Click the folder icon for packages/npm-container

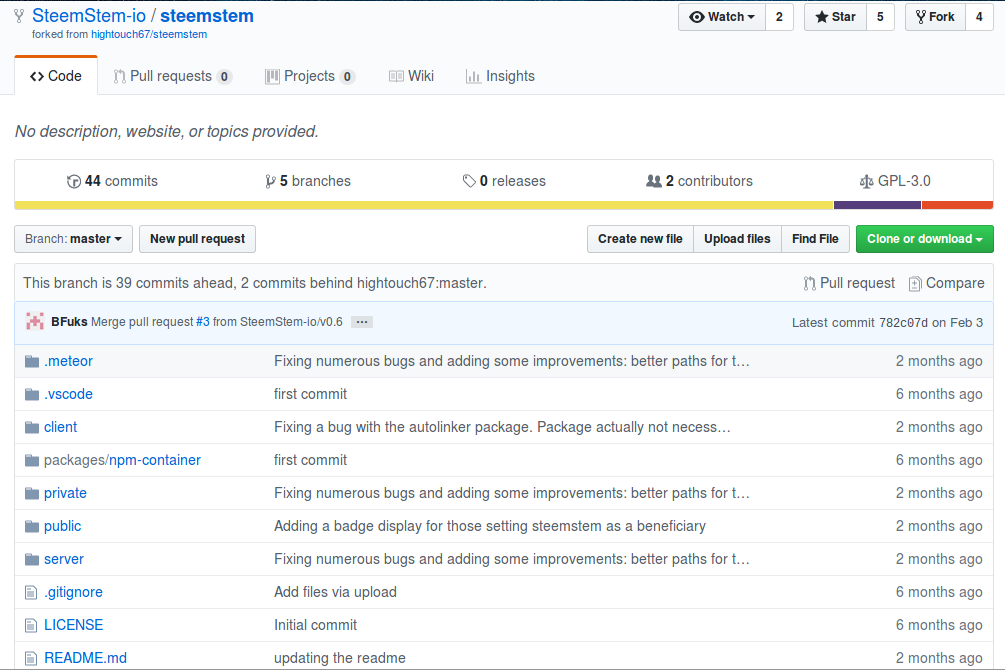pos(32,460)
